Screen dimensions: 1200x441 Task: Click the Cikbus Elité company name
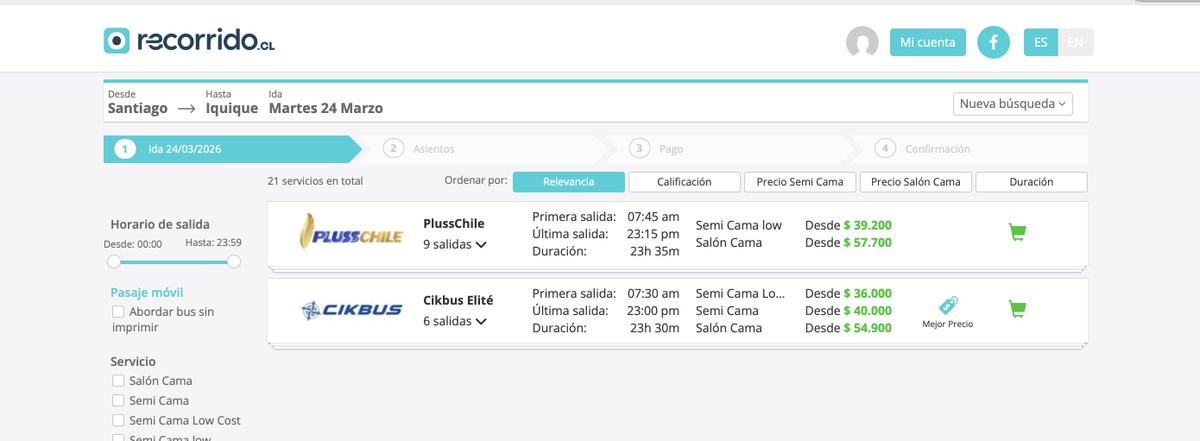coord(458,300)
